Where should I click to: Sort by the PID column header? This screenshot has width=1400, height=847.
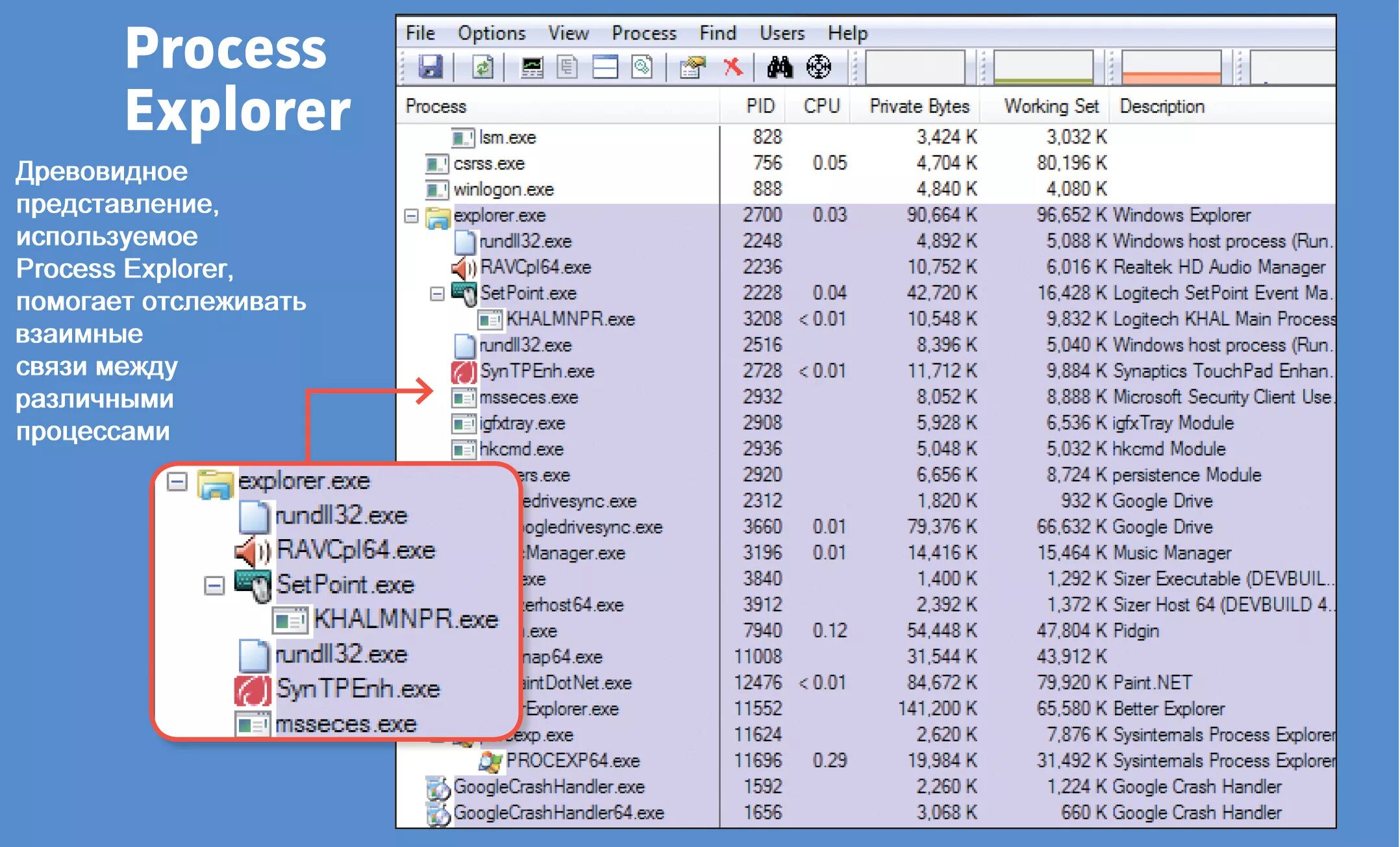click(753, 106)
